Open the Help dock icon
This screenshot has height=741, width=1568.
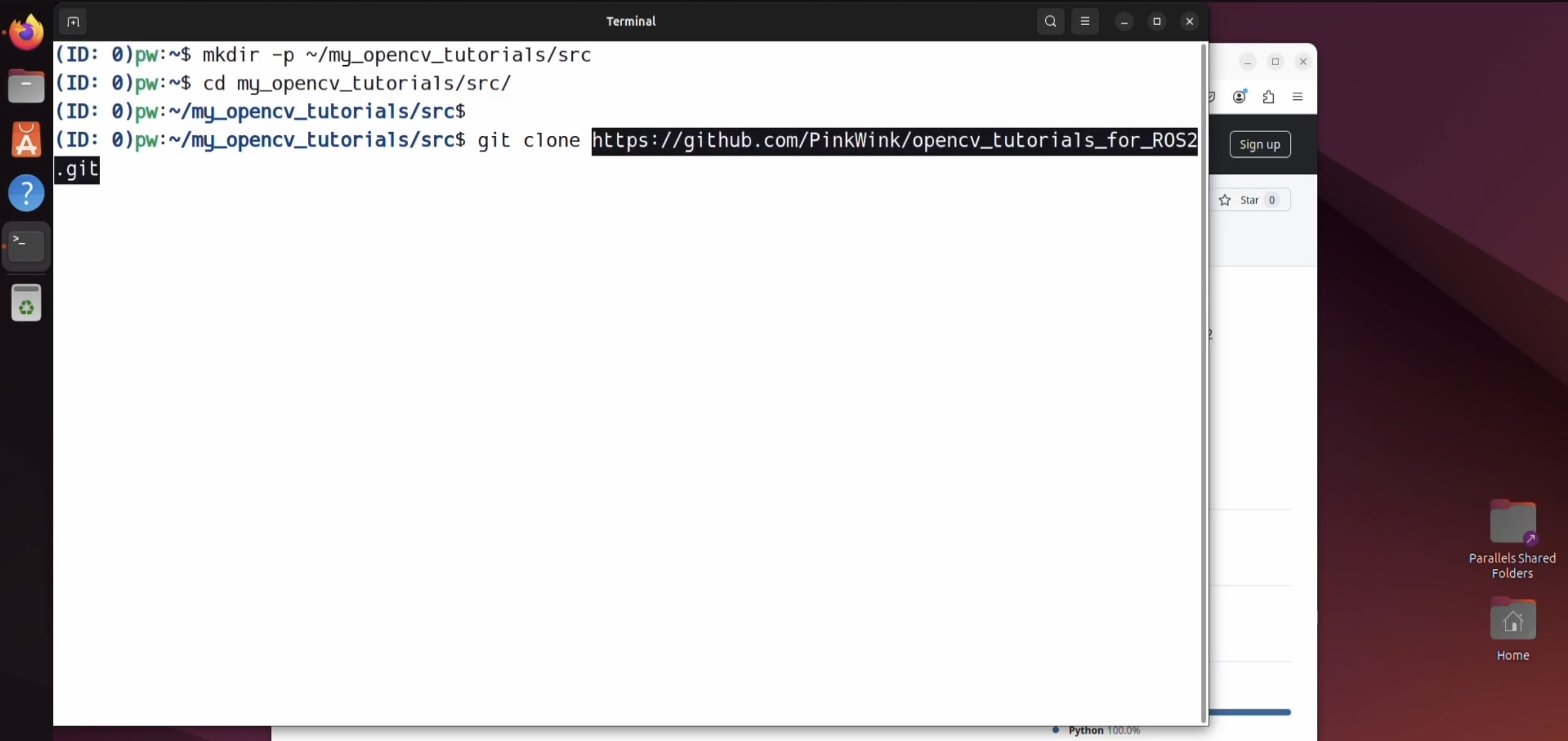coord(26,193)
